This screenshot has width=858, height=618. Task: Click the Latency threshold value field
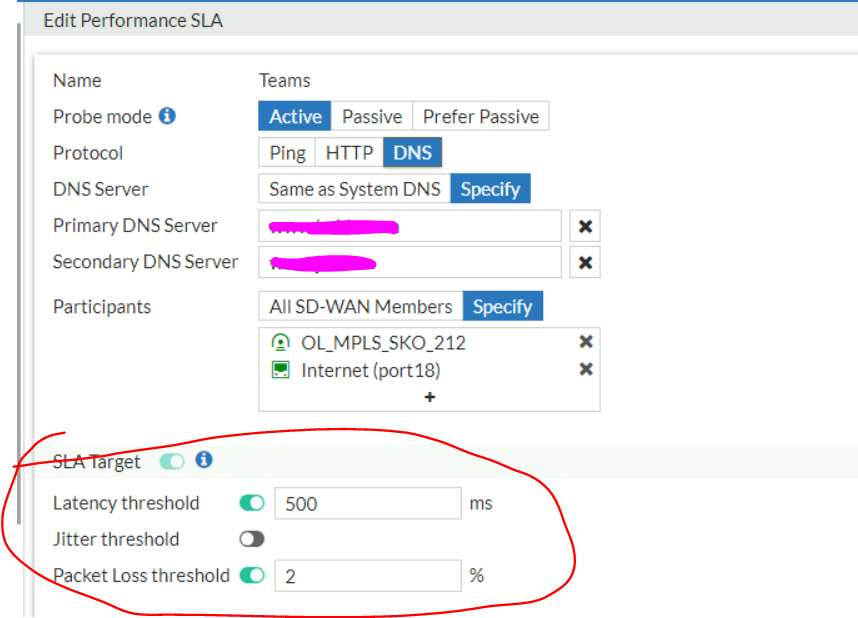[367, 504]
